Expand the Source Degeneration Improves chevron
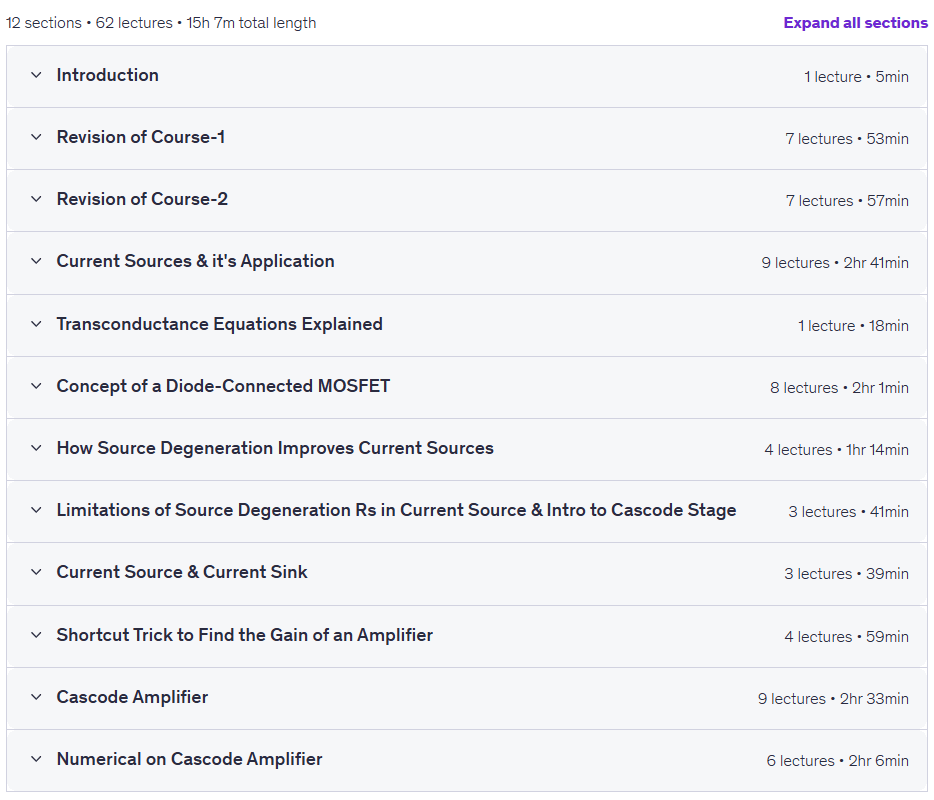This screenshot has height=800, width=934. click(36, 448)
